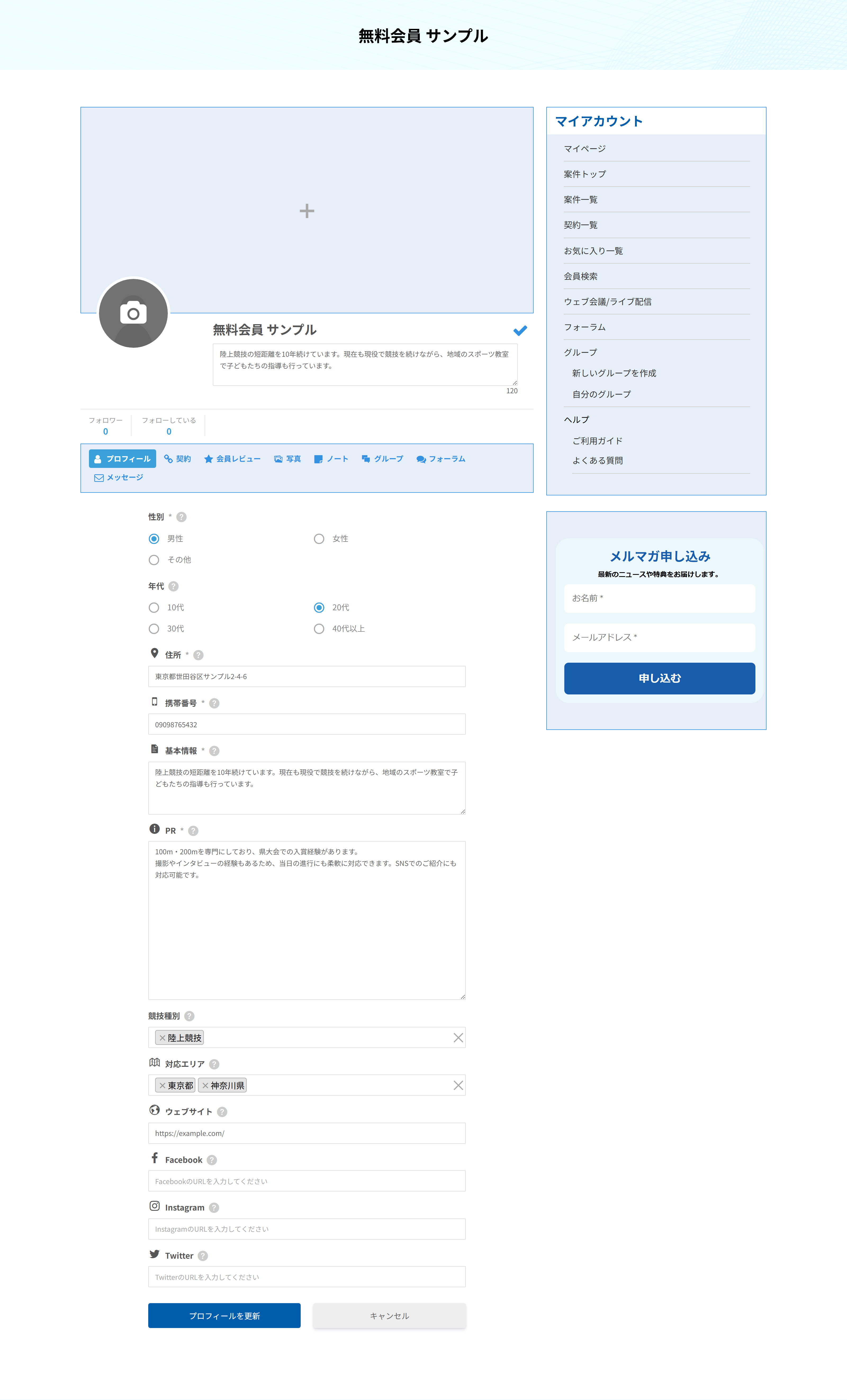This screenshot has width=847, height=1400.
Task: Click the help icon beside the Instagram label
Action: tap(214, 1208)
